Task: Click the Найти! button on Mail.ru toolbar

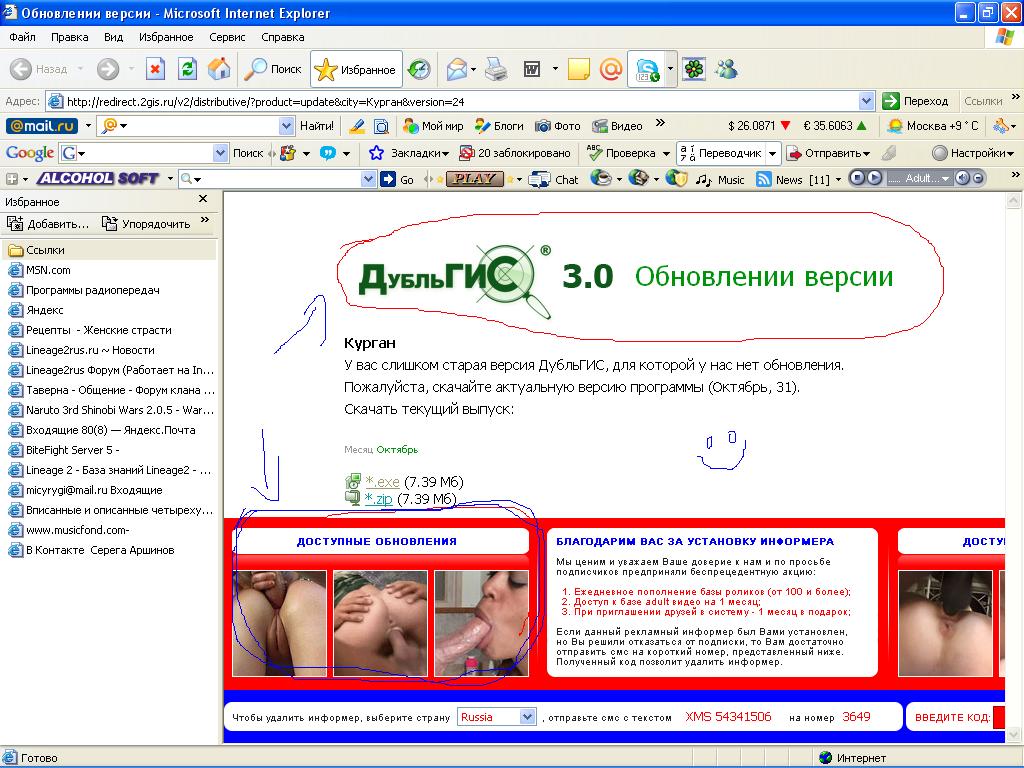Action: pyautogui.click(x=317, y=126)
